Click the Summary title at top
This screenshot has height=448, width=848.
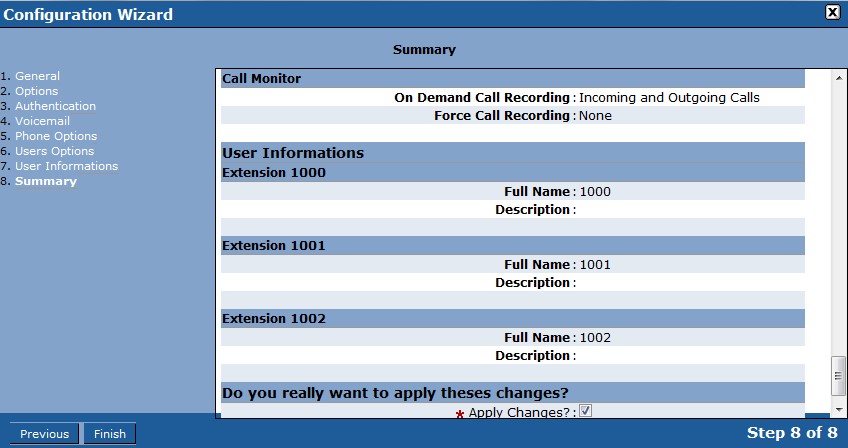pos(425,50)
